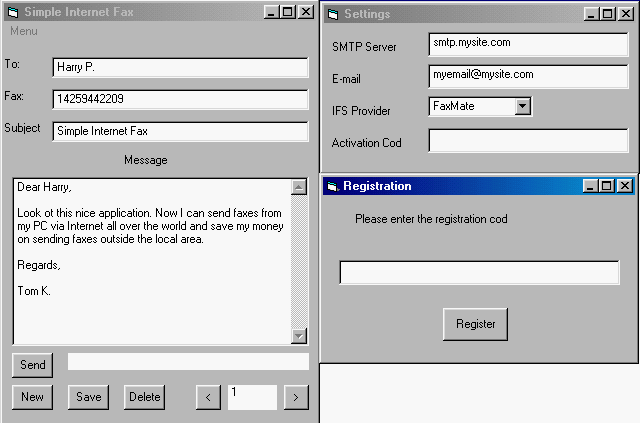Viewport: 640px width, 423px height.
Task: Click the Registration window title icon
Action: click(333, 186)
